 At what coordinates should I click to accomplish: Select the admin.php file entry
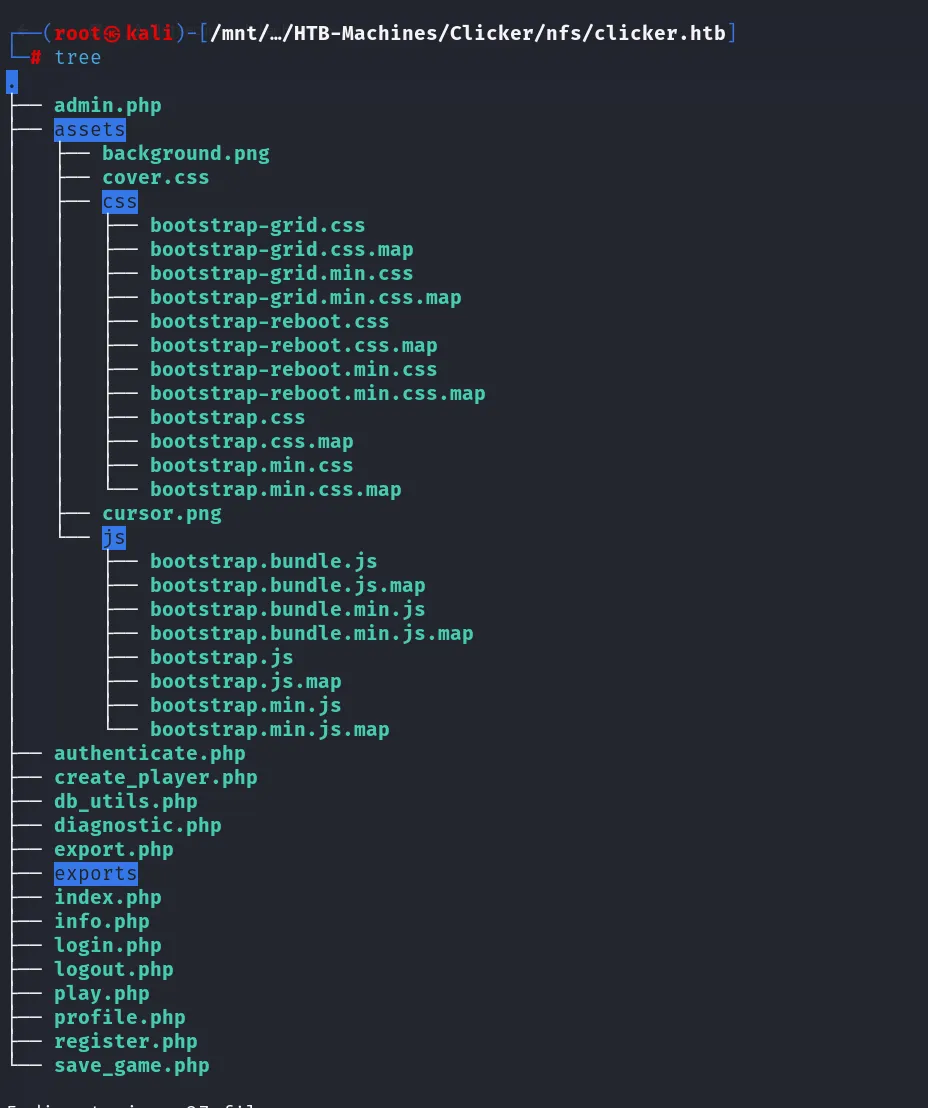coord(107,106)
